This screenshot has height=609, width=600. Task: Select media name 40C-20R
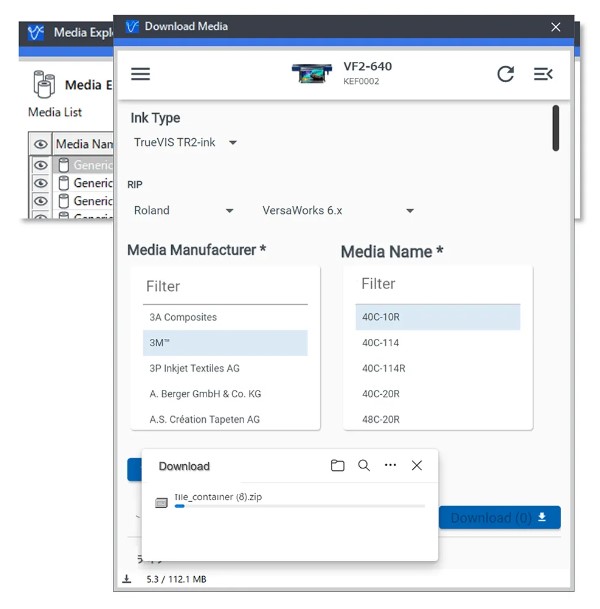pyautogui.click(x=438, y=394)
